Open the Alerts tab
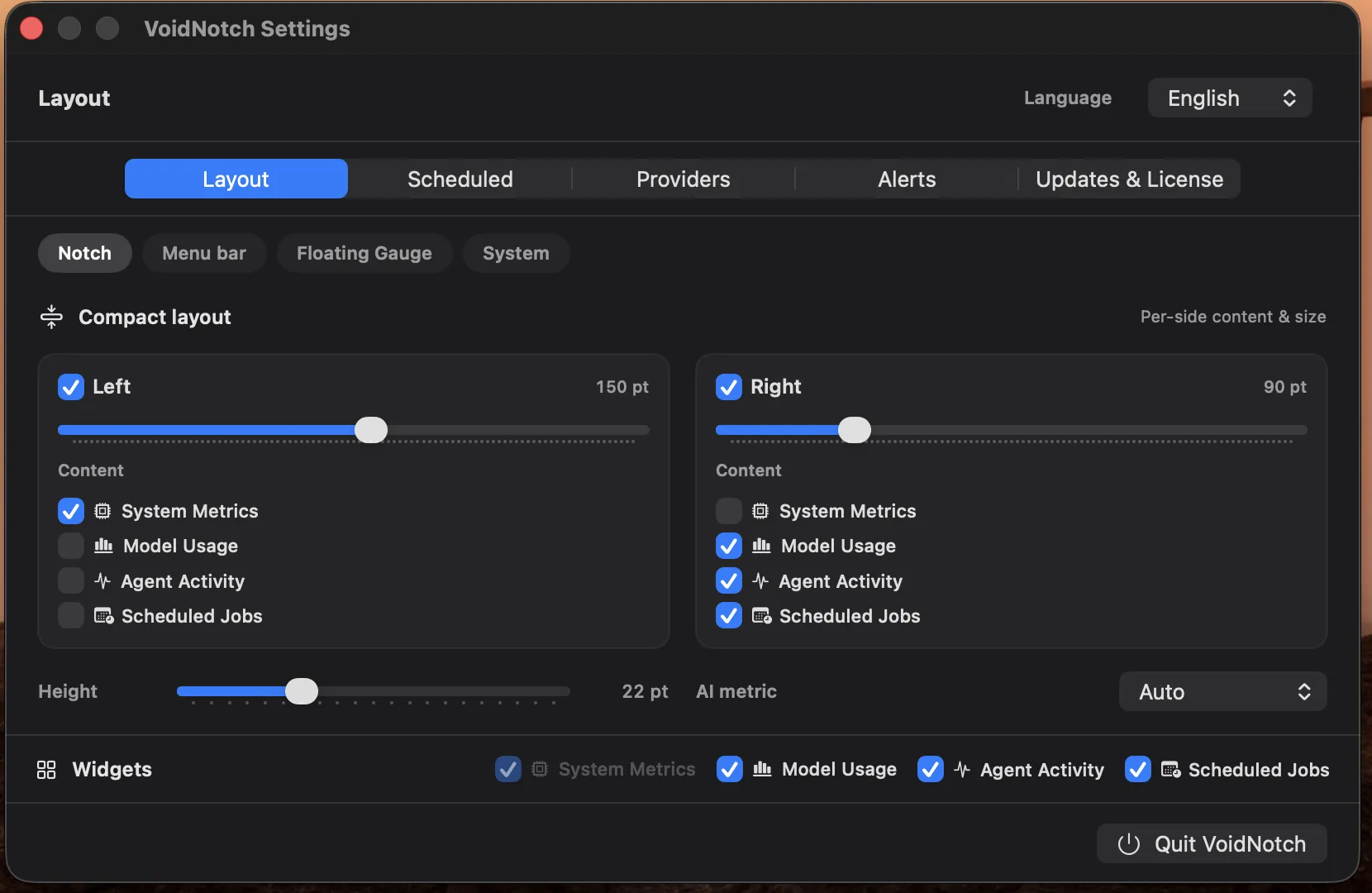The height and width of the screenshot is (893, 1372). tap(907, 179)
